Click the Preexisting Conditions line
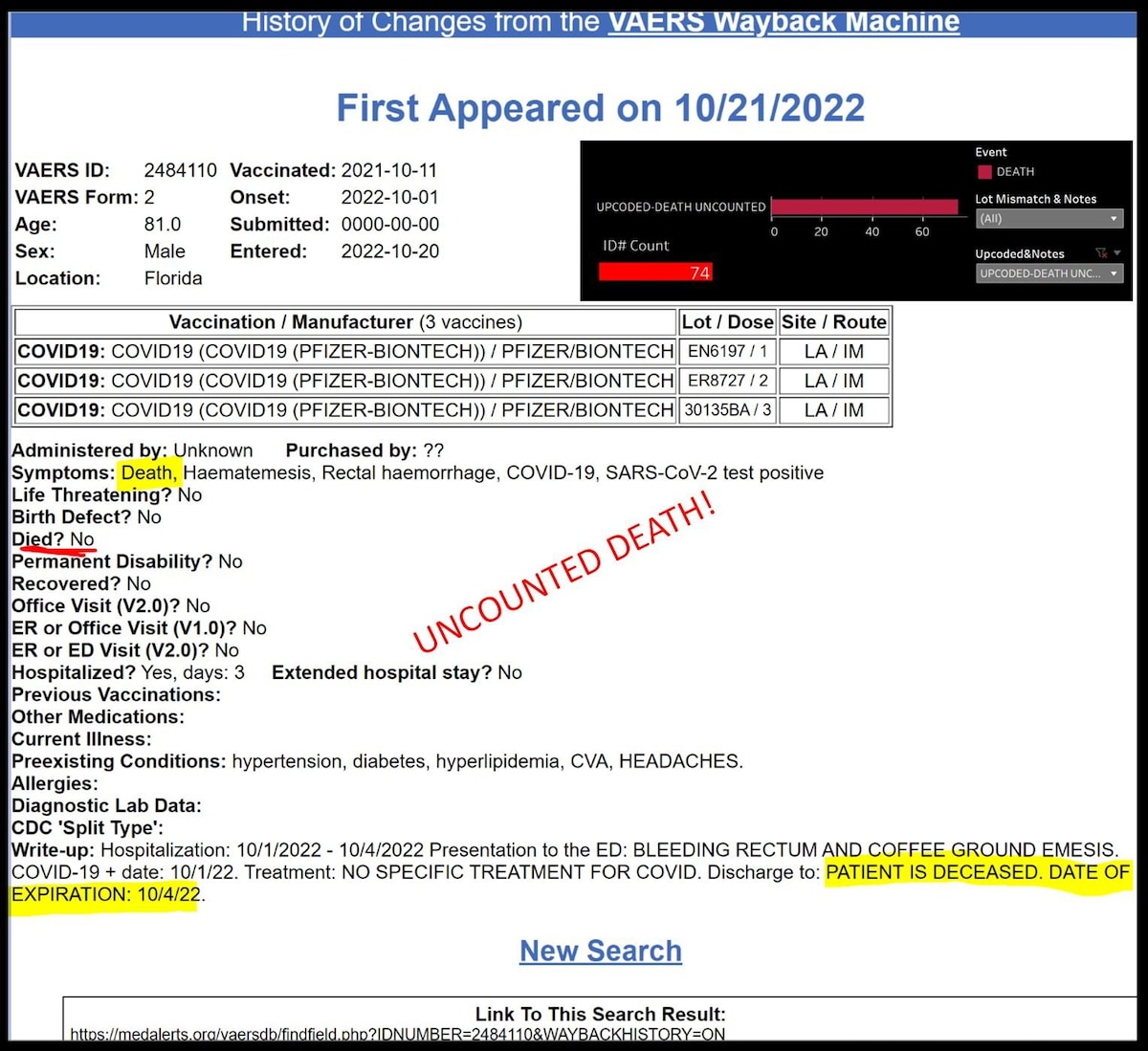1148x1051 pixels. pos(377,761)
